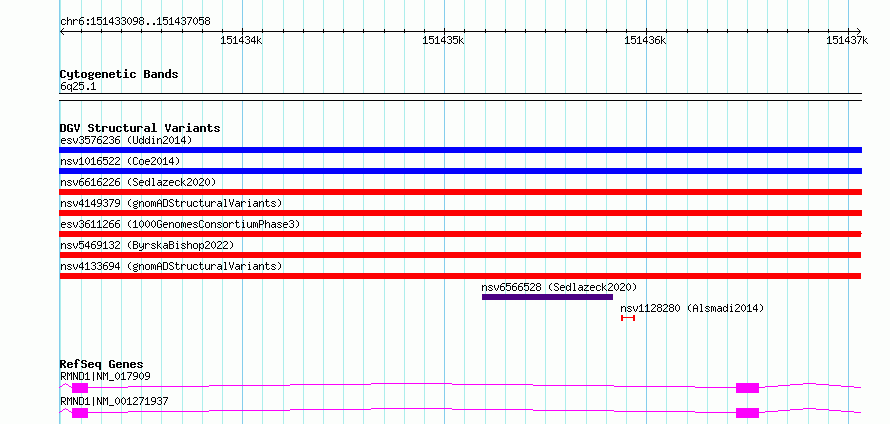
Task: Click the esv3576236 (Uddin2014) blue variant bar
Action: [460, 150]
